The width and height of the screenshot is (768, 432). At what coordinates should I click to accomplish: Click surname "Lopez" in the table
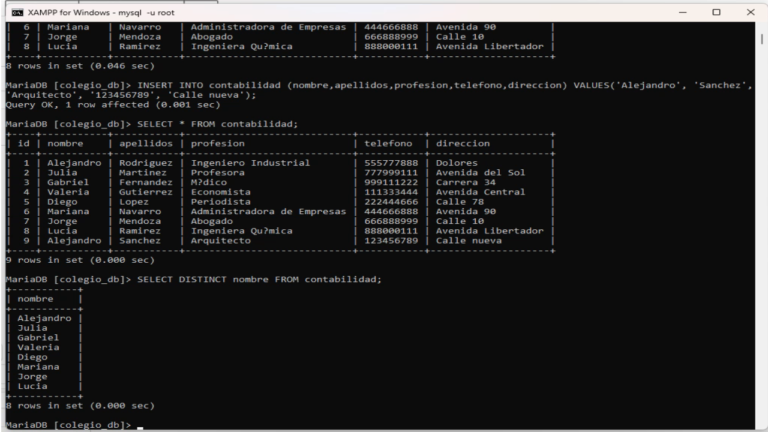134,202
